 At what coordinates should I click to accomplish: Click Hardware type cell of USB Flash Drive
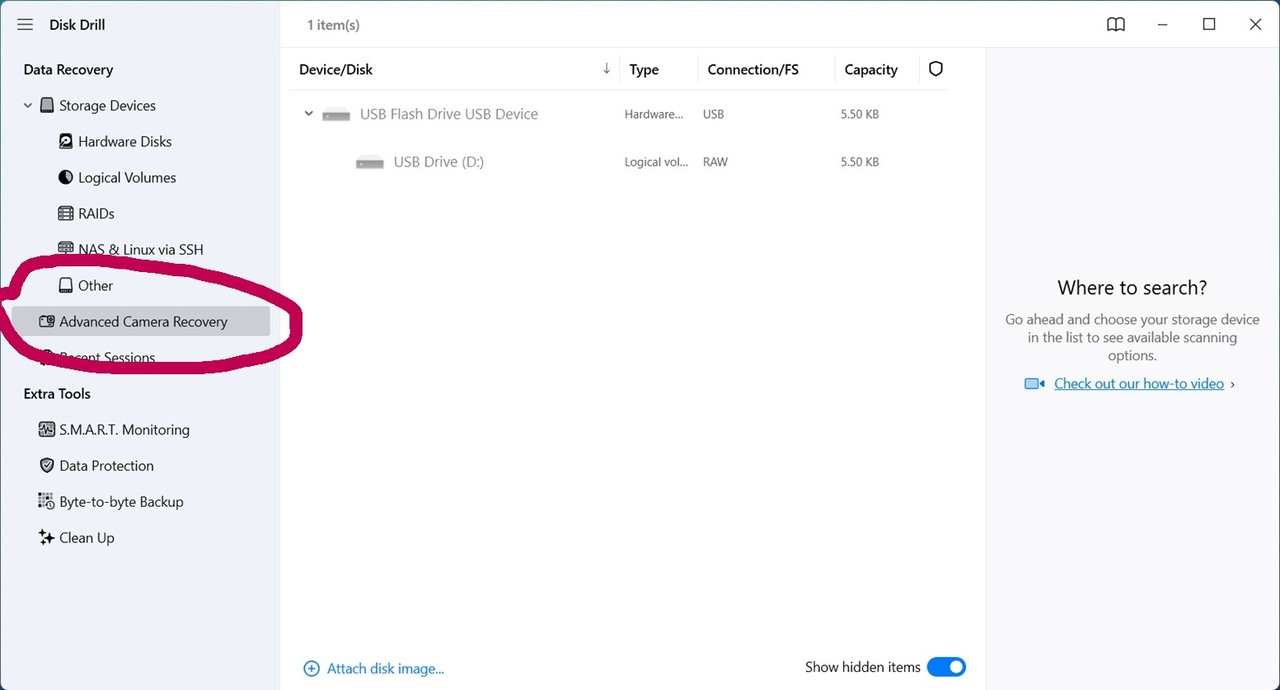coord(654,114)
